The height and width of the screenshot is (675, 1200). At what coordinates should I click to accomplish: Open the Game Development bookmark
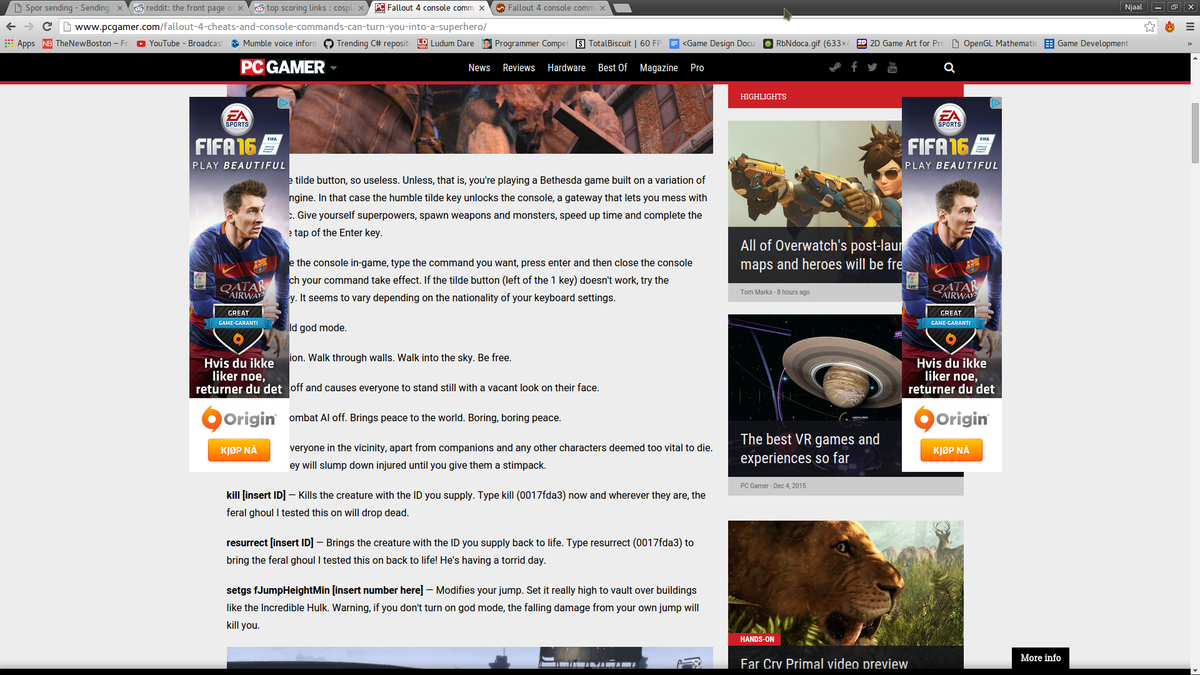click(1086, 44)
